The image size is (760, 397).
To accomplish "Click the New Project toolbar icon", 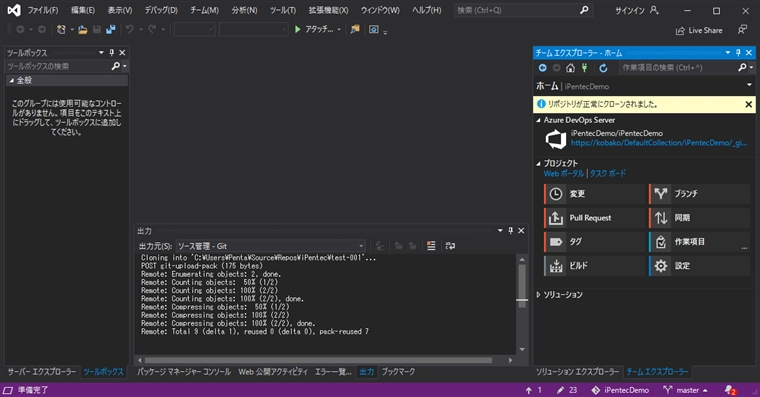I will point(61,30).
